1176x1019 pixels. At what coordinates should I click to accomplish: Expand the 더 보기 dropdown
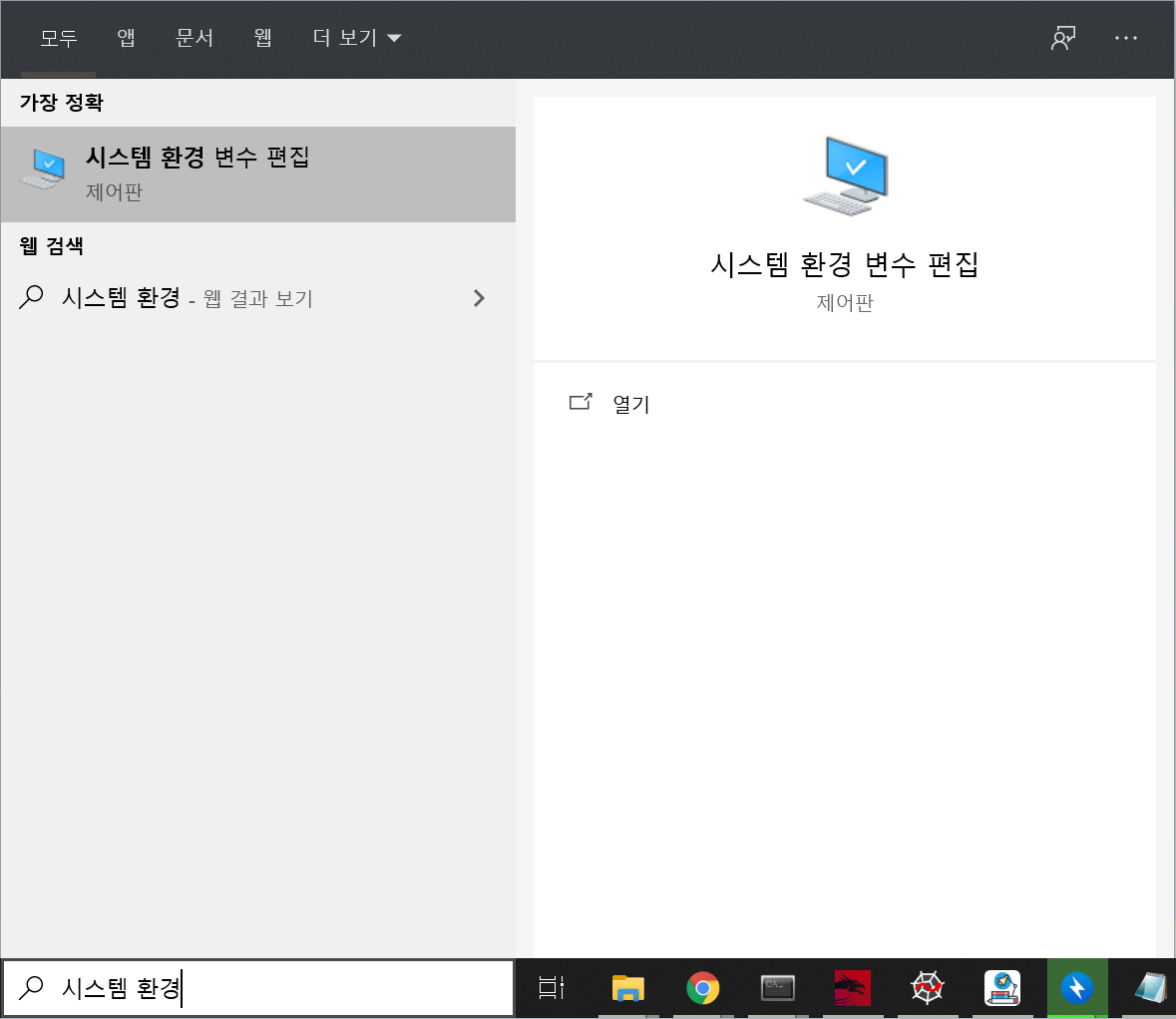(357, 38)
